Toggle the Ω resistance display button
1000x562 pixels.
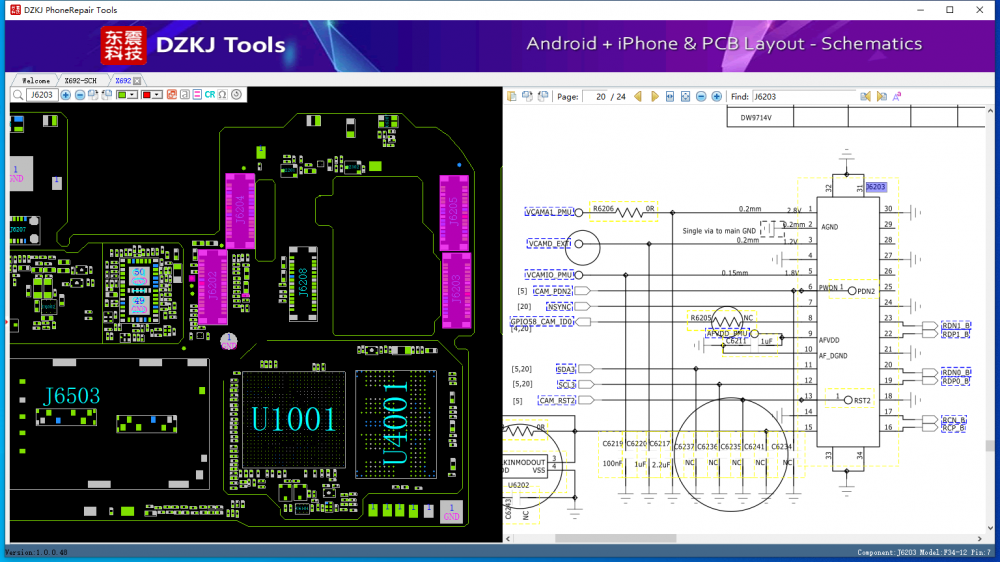pos(223,95)
